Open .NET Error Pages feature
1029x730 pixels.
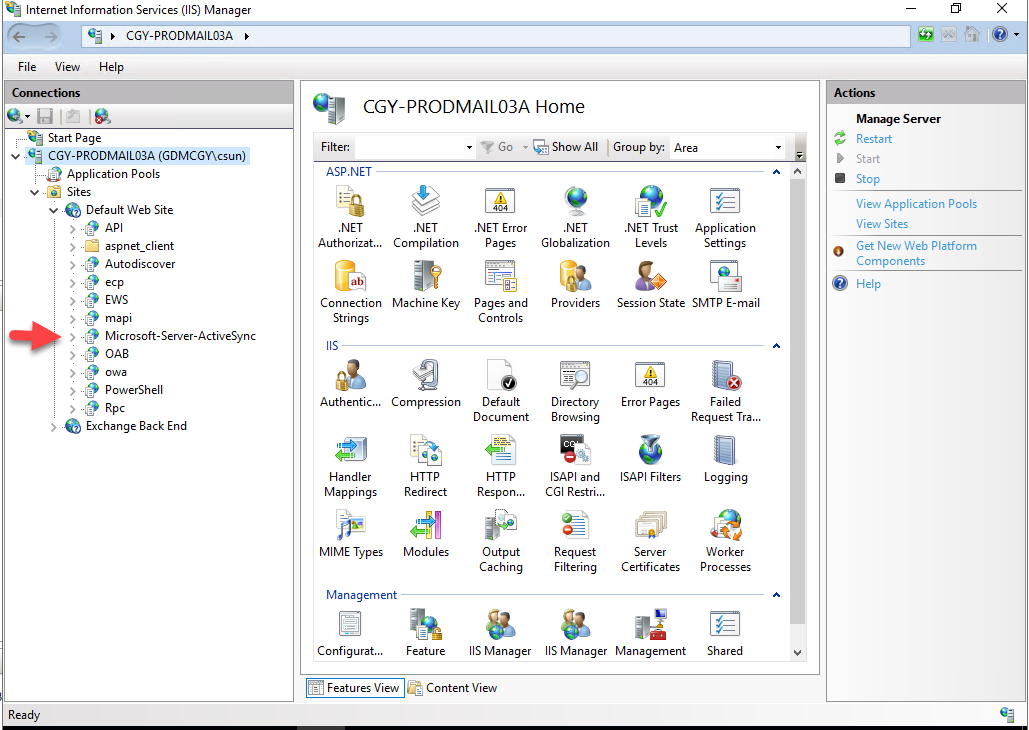tap(500, 217)
